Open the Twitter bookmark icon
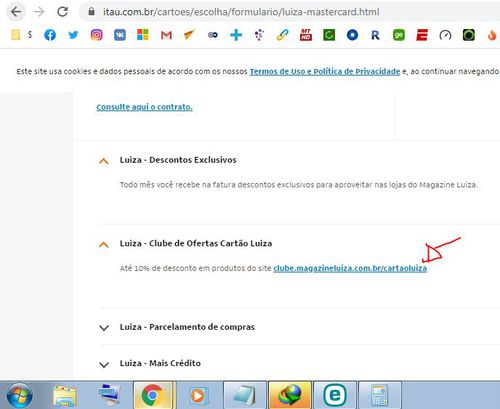 point(73,35)
